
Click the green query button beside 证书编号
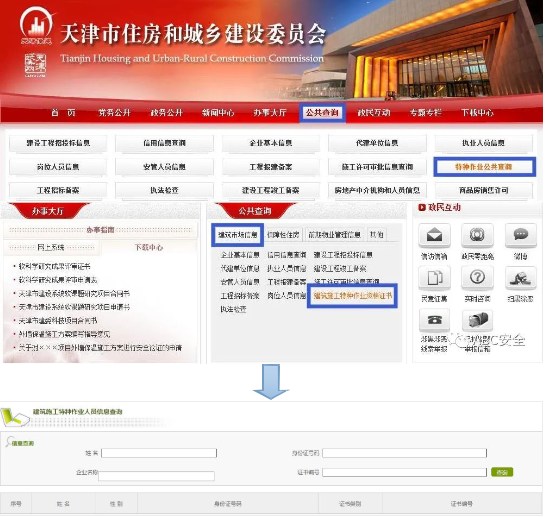[x=502, y=472]
